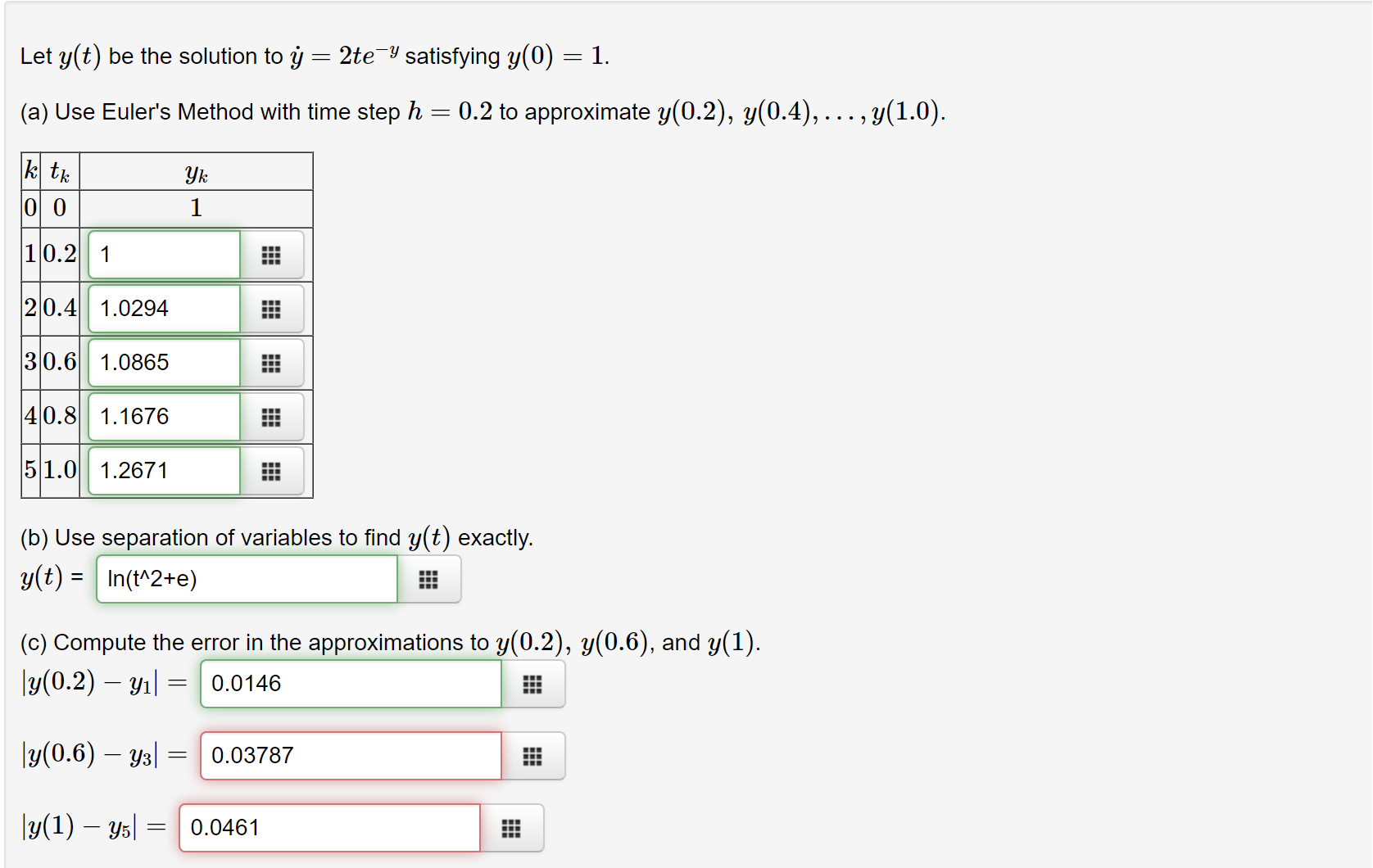The width and height of the screenshot is (1373, 868).
Task: Open the keypad icon beside 1.0294
Action: pyautogui.click(x=271, y=309)
